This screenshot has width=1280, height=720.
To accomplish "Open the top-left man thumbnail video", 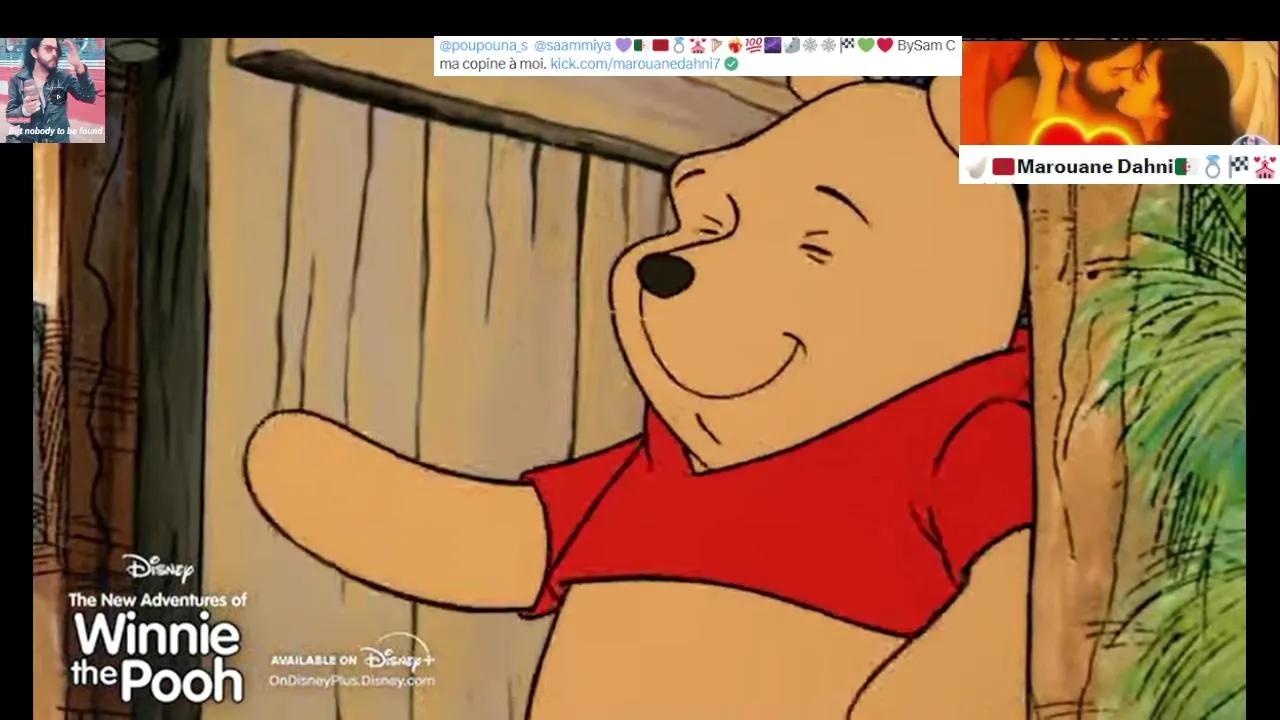I will [x=52, y=90].
